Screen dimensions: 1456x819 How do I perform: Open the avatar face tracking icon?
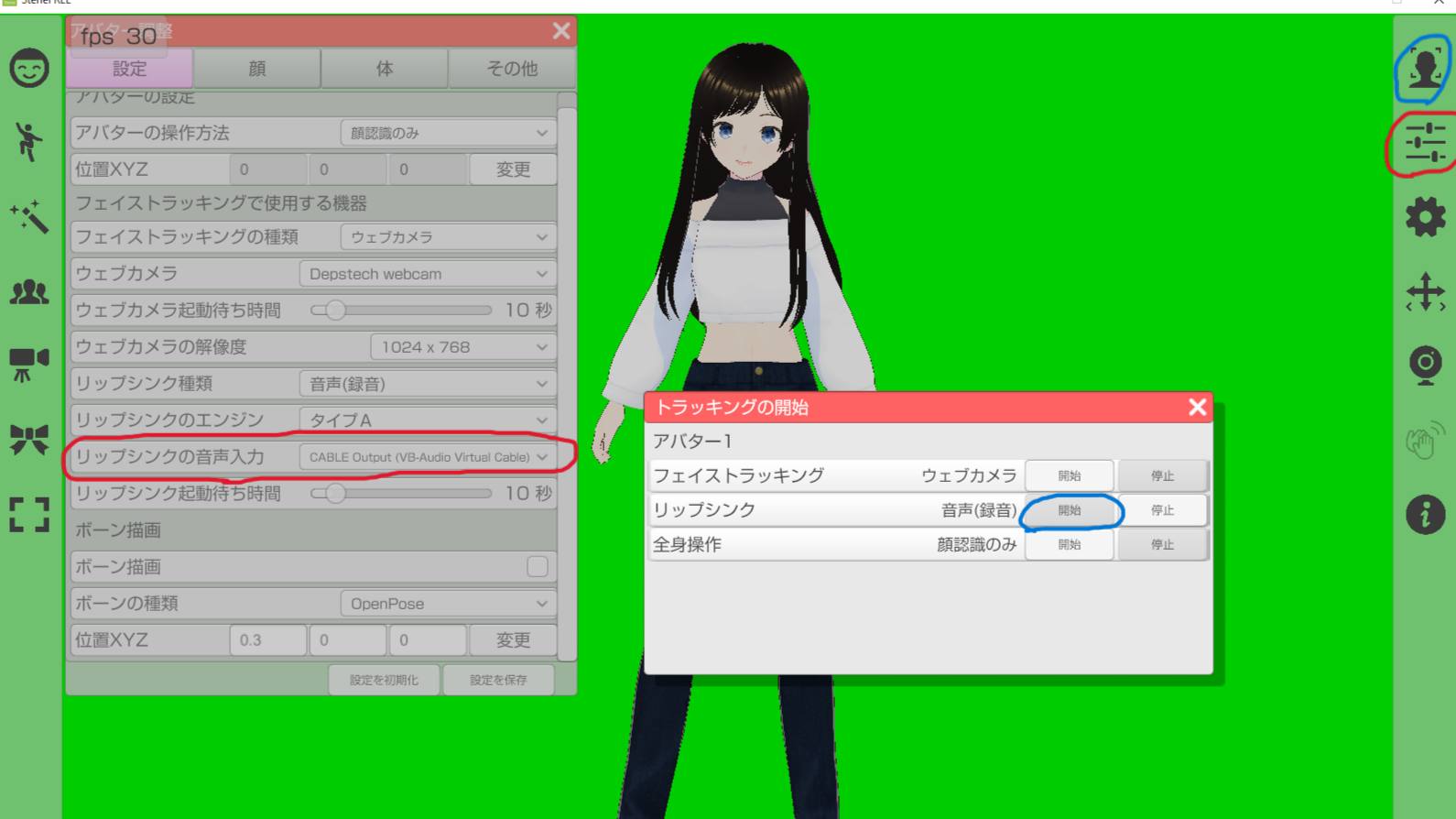1425,68
